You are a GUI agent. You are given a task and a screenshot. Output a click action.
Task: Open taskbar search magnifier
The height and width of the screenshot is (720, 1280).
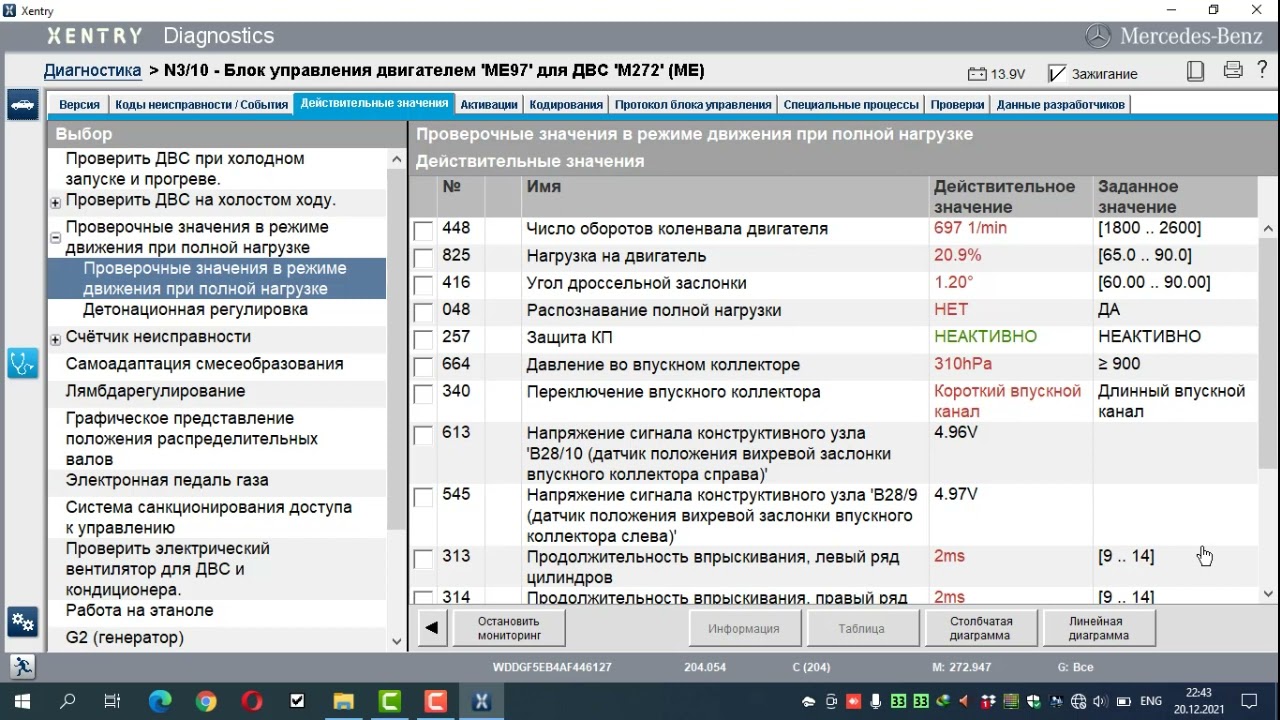68,701
